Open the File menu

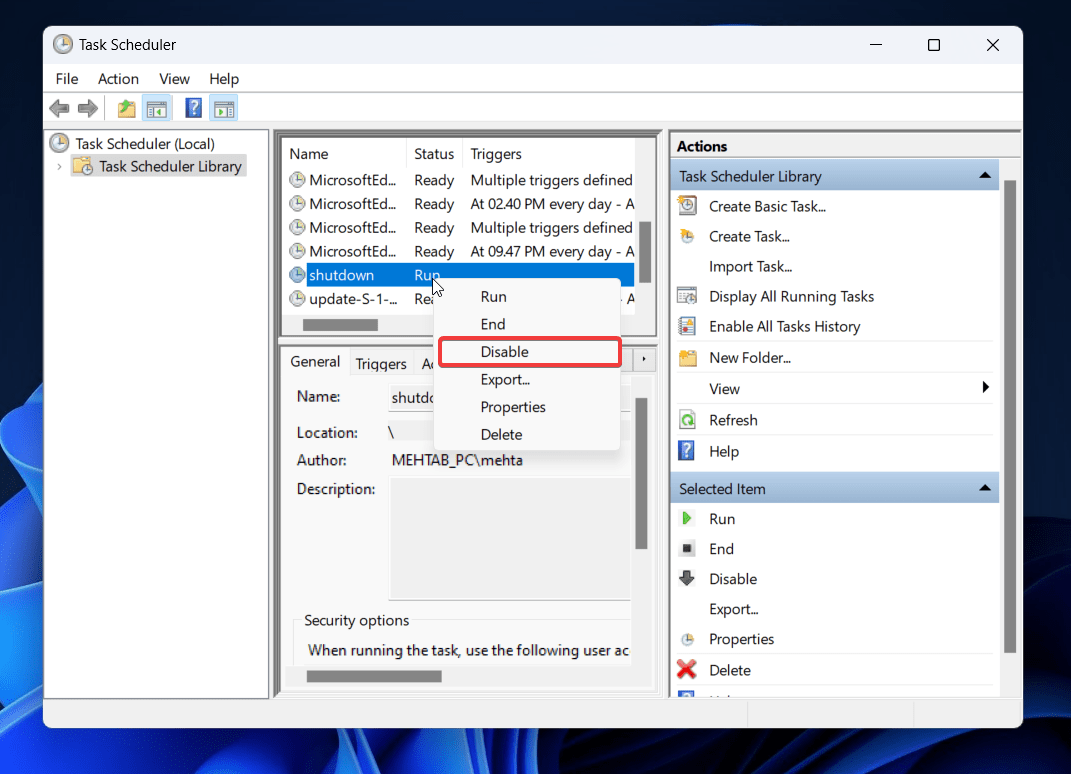coord(67,79)
